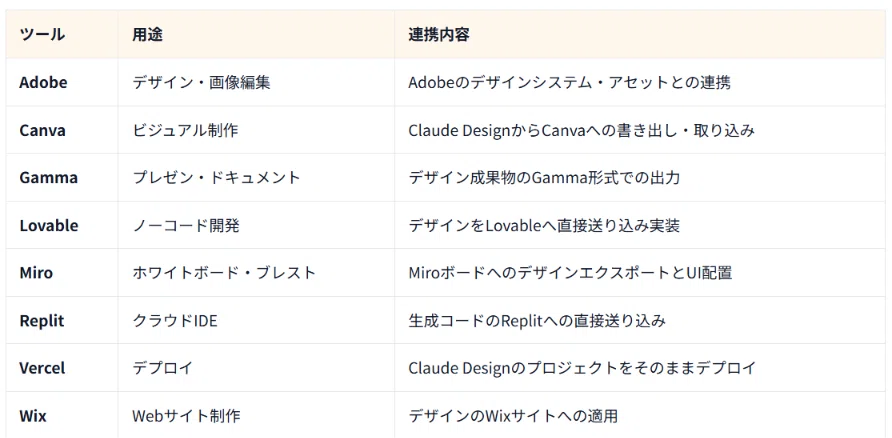The height and width of the screenshot is (438, 892).
Task: Click the ホワイトボード・ブレスト cell
Action: 256,272
